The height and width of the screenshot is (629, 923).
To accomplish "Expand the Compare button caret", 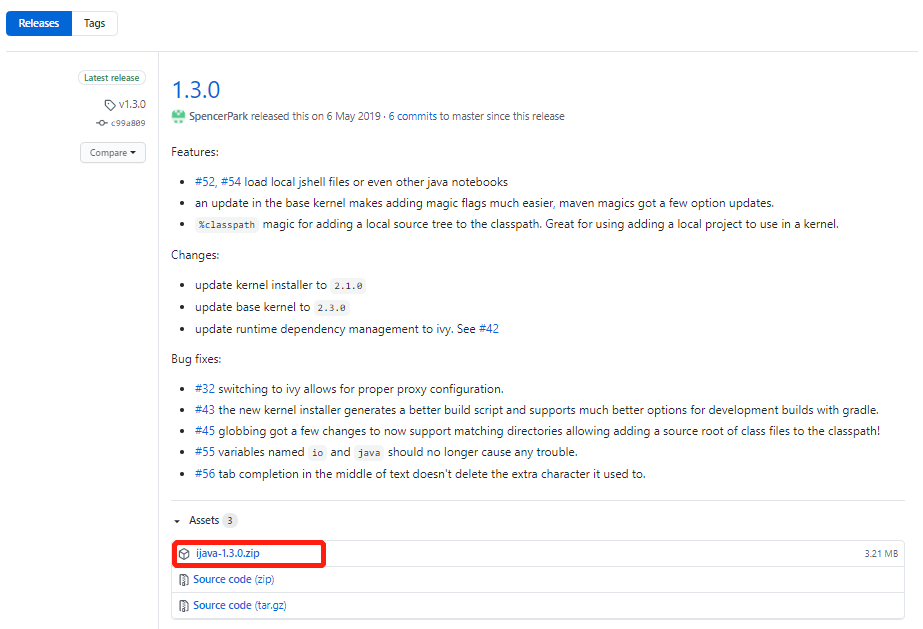I will click(x=132, y=152).
